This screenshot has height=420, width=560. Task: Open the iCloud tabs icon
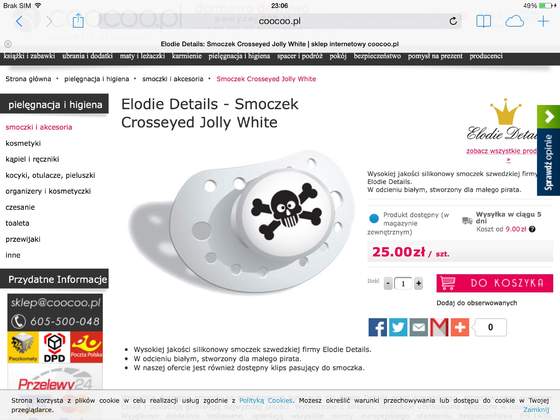(514, 21)
